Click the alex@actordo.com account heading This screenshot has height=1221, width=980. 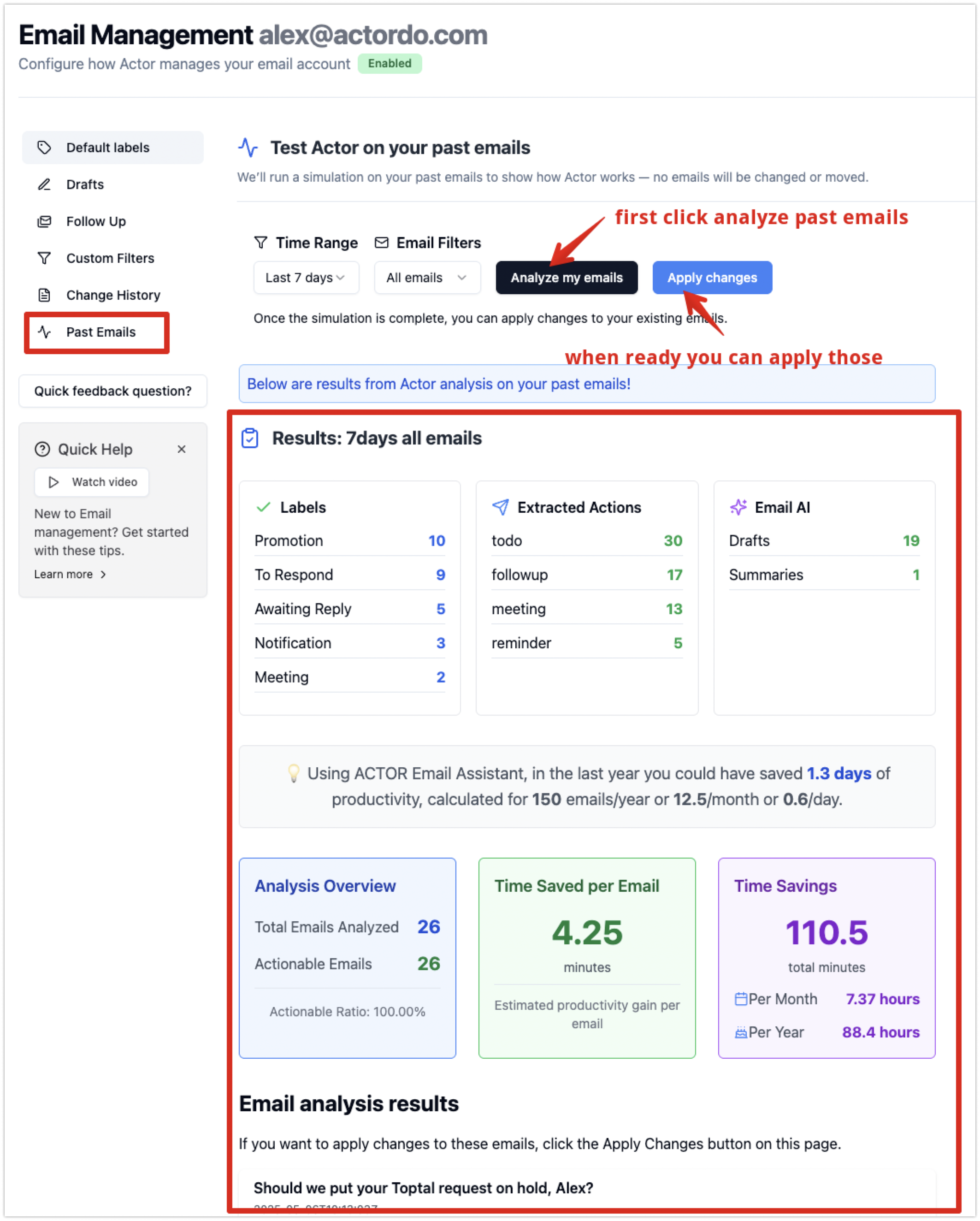(373, 35)
